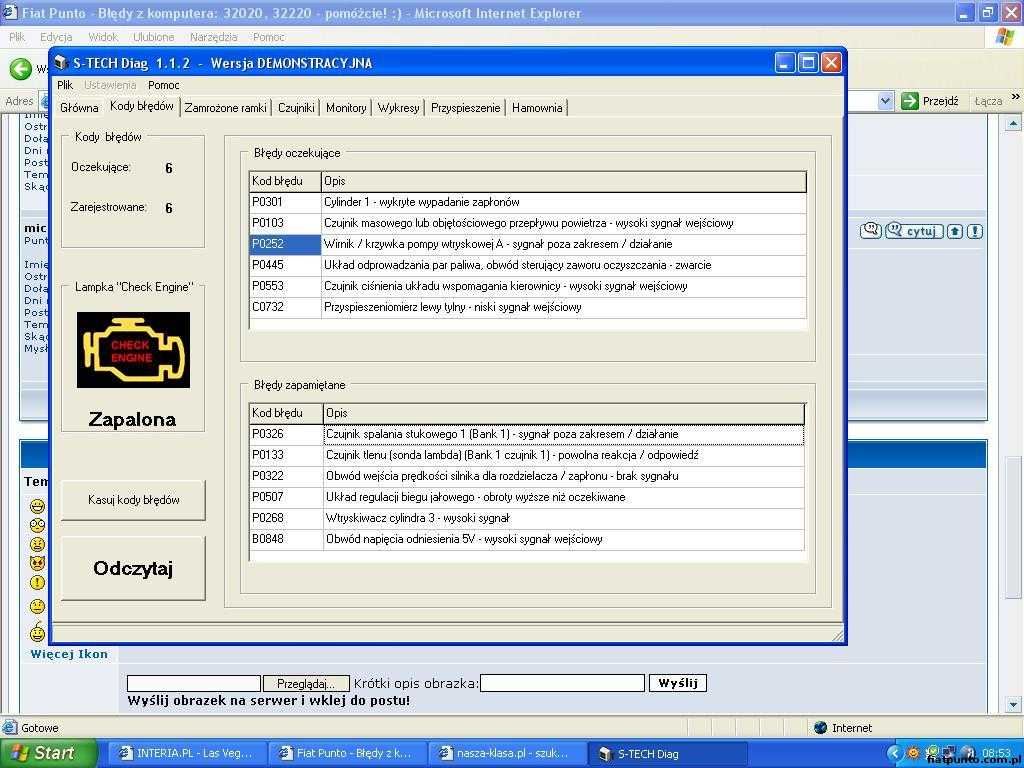
Task: Click the exclamation report icon next to cytuj
Action: pyautogui.click(x=975, y=231)
